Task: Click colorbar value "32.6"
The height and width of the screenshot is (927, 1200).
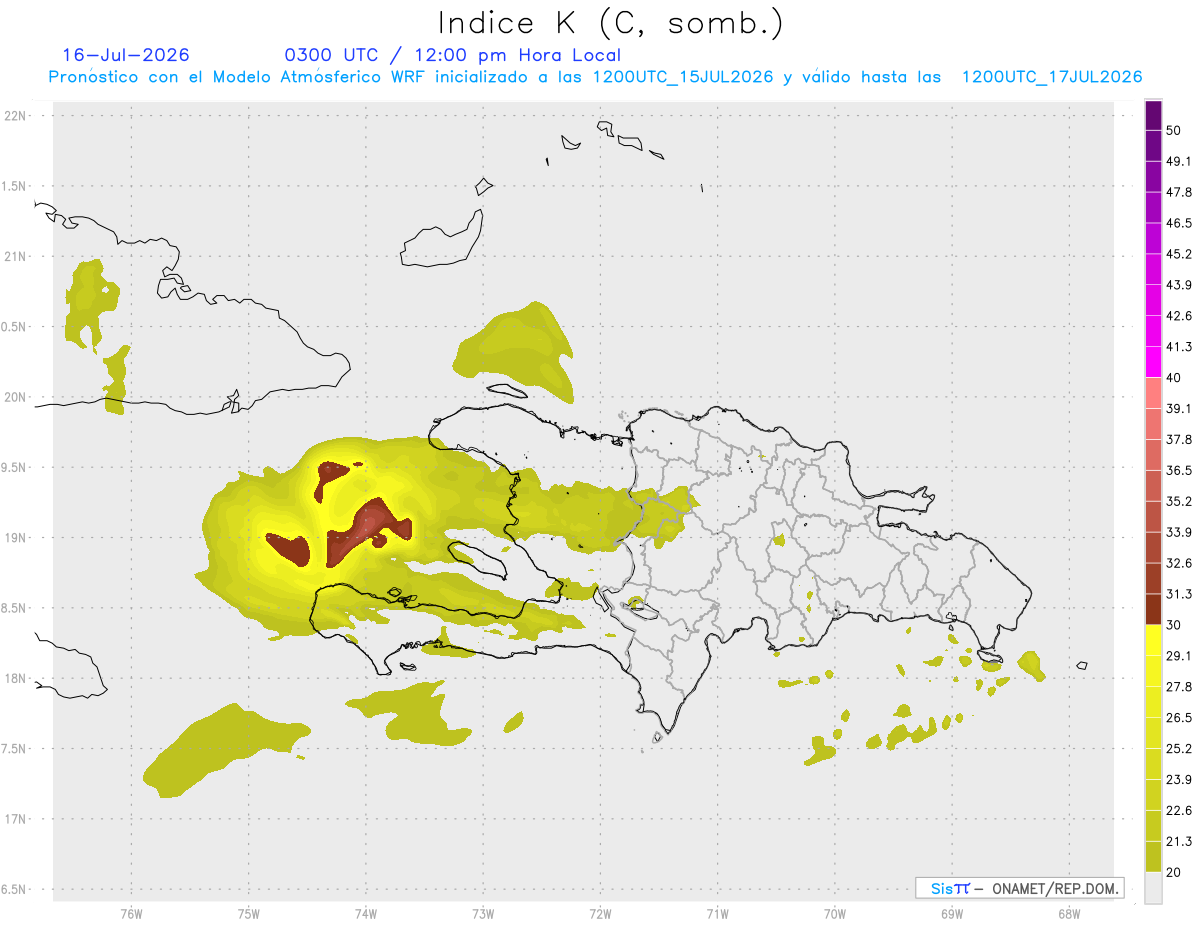Action: coord(1179,563)
